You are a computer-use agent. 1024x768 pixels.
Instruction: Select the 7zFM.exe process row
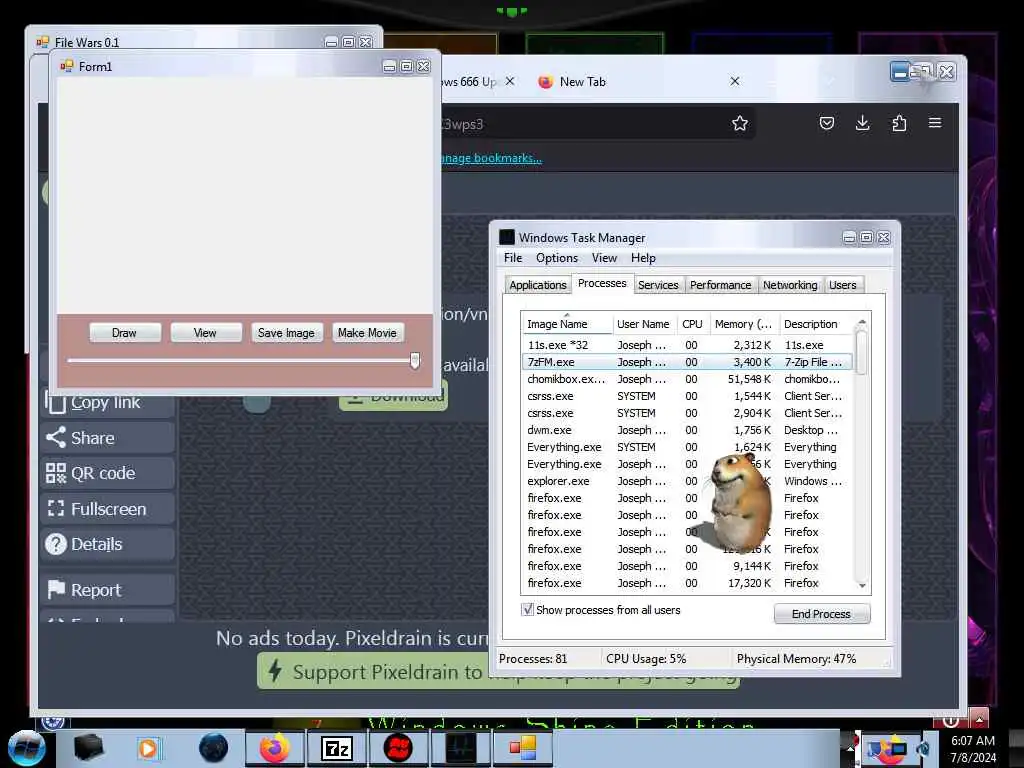(x=687, y=362)
